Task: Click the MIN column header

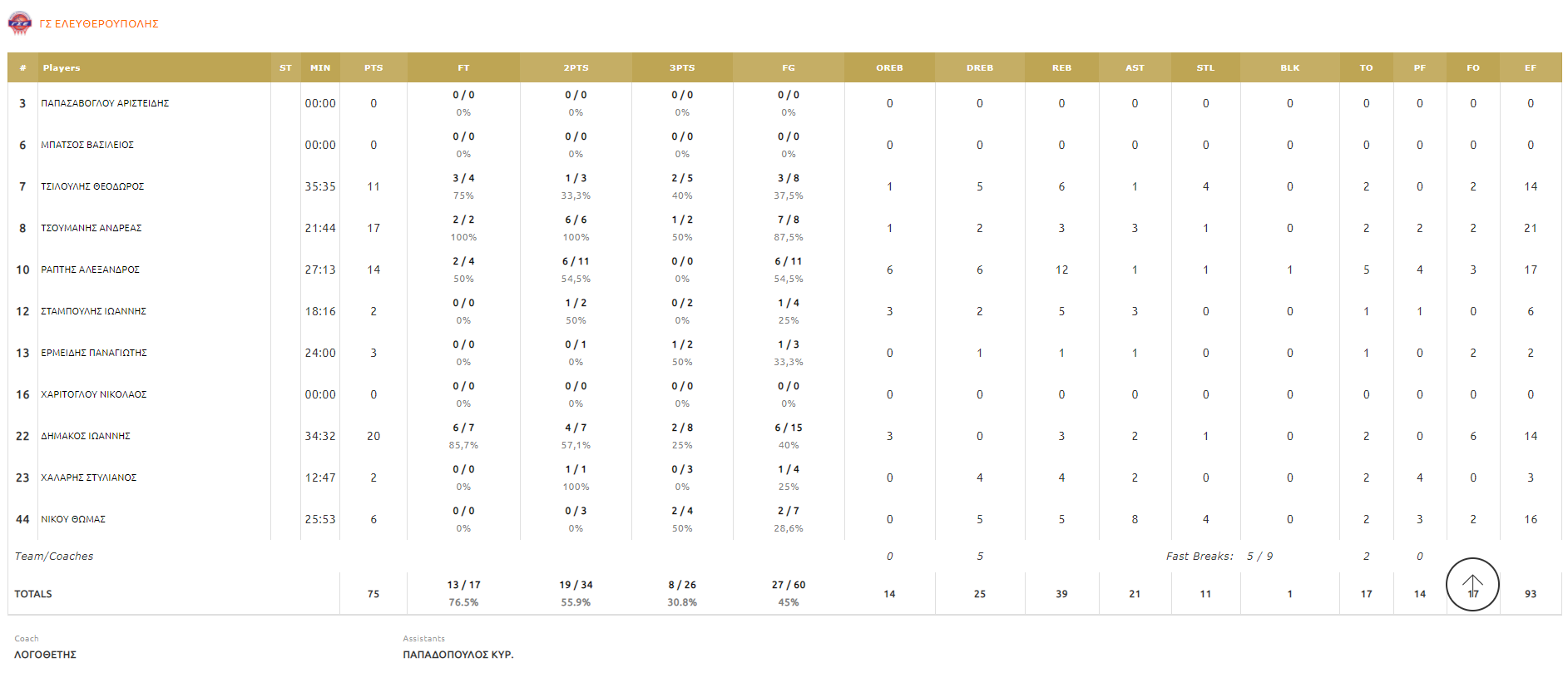Action: (x=320, y=68)
